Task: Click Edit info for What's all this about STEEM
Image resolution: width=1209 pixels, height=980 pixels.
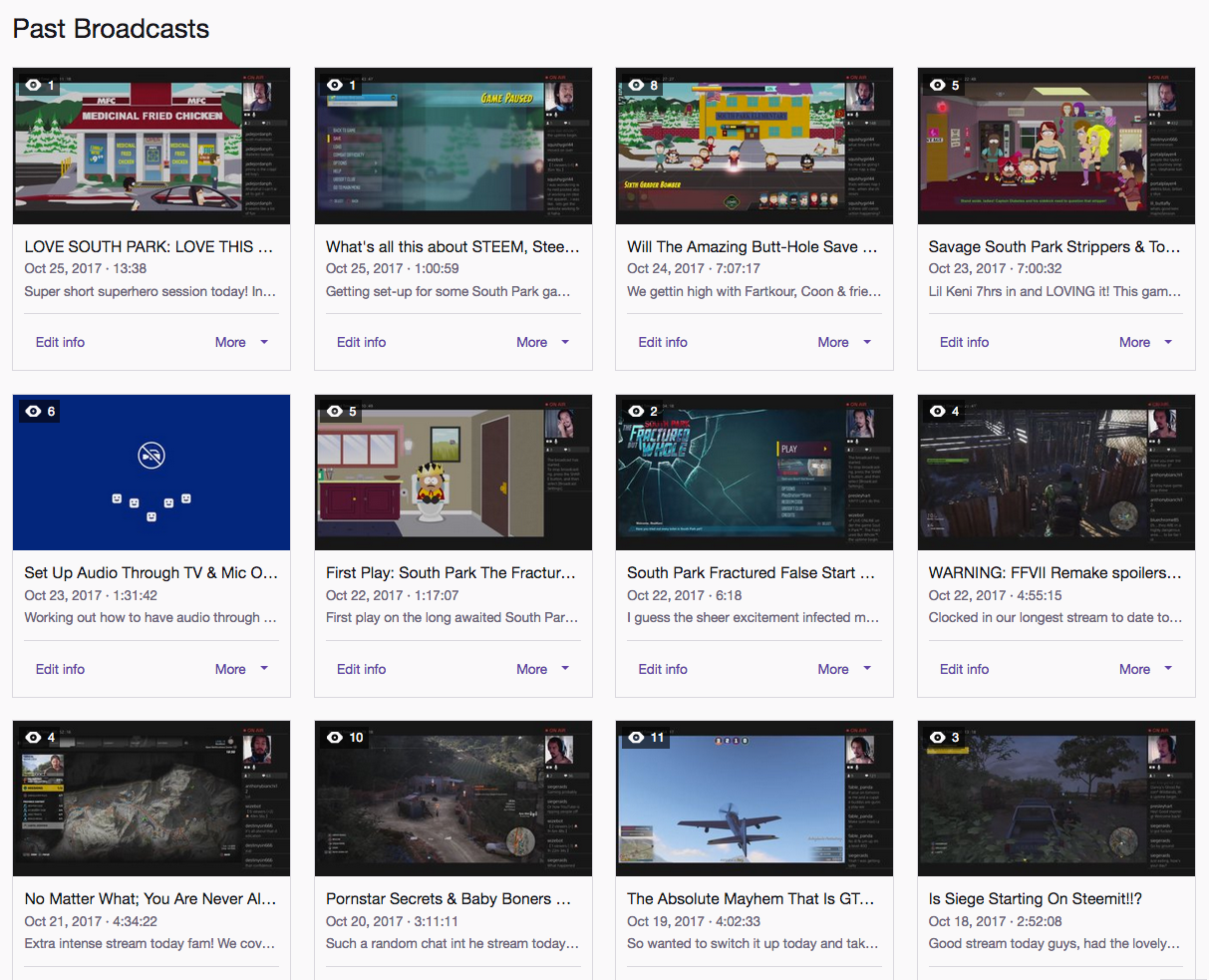Action: (x=361, y=342)
